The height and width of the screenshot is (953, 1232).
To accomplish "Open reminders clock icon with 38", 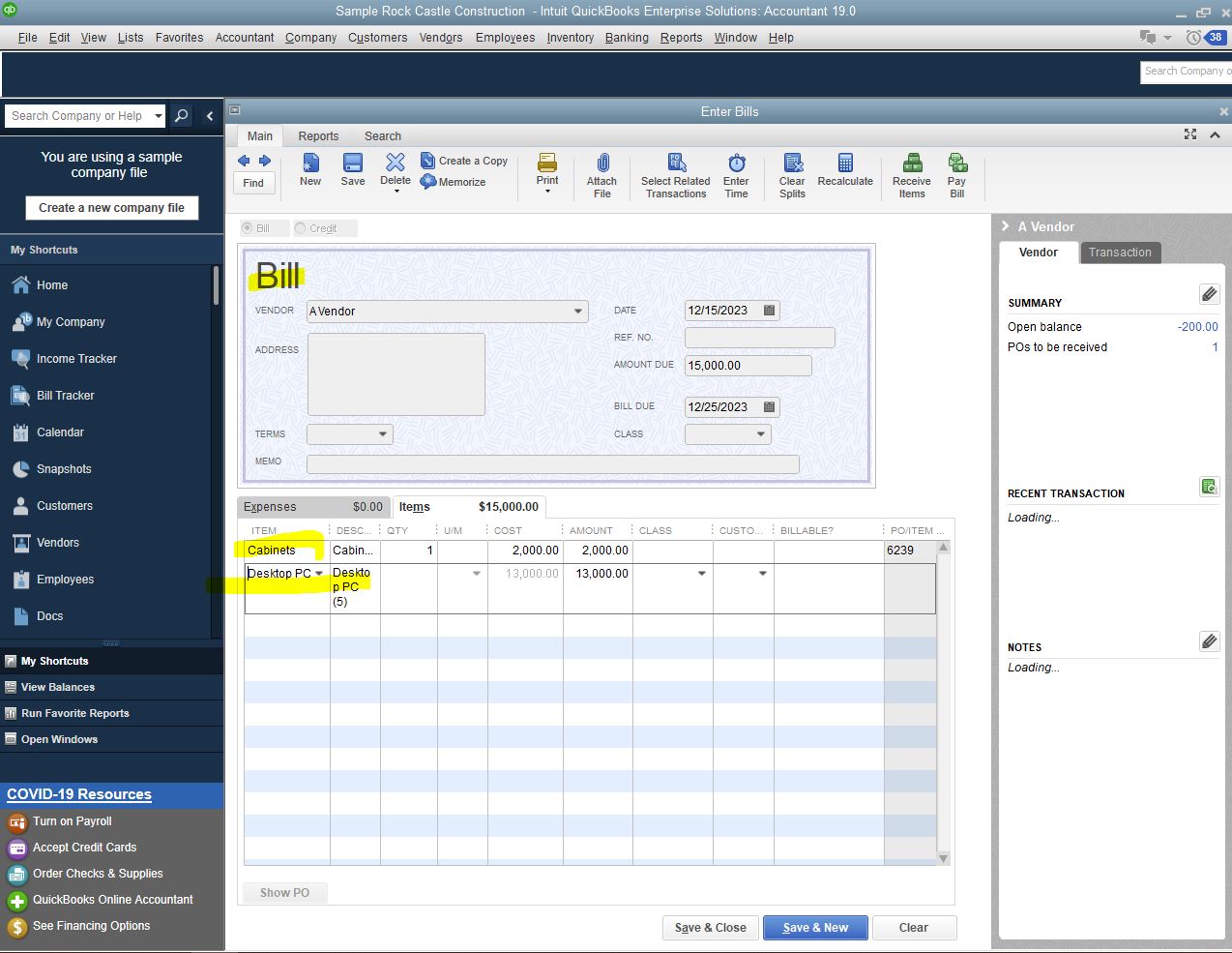I will click(x=1206, y=38).
